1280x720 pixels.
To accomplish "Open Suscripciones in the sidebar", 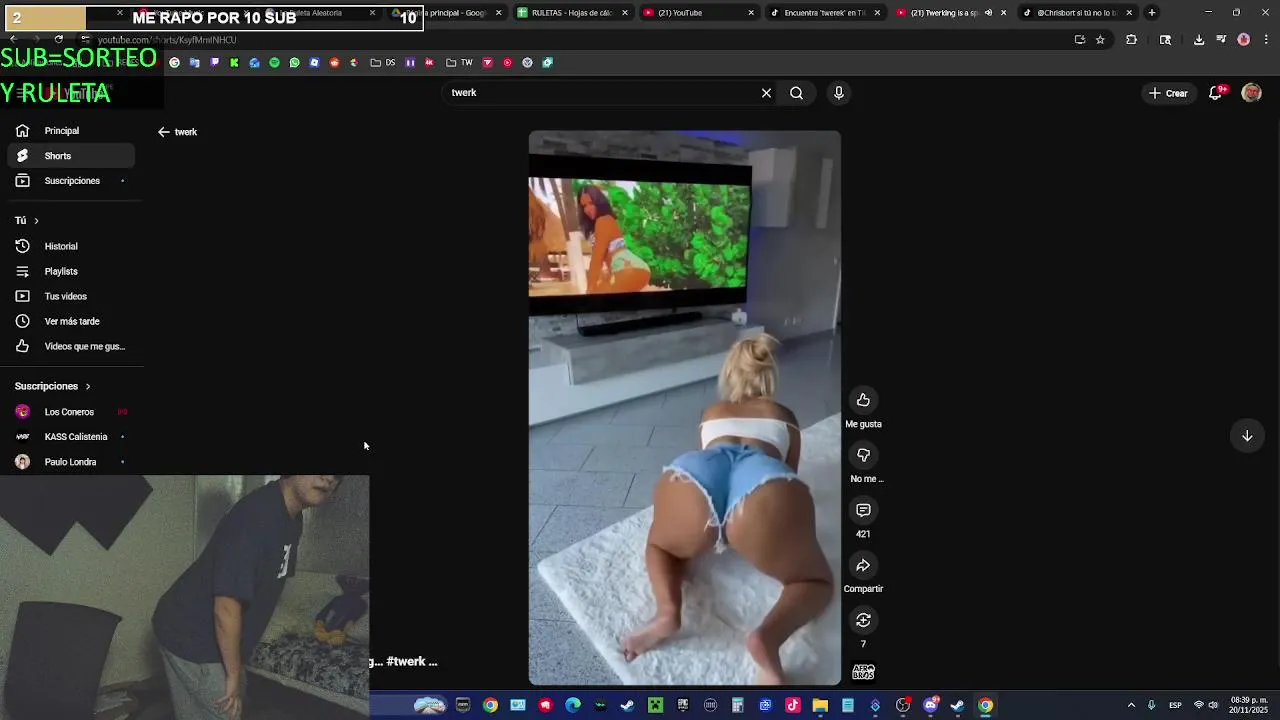I will click(x=70, y=181).
